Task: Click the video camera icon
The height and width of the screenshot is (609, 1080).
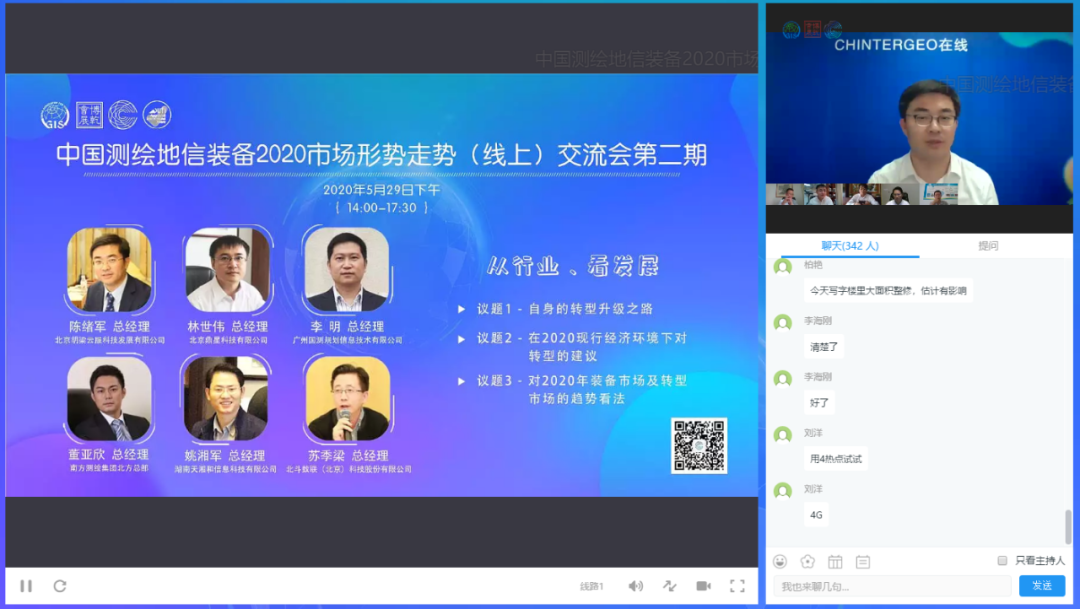Action: (703, 586)
